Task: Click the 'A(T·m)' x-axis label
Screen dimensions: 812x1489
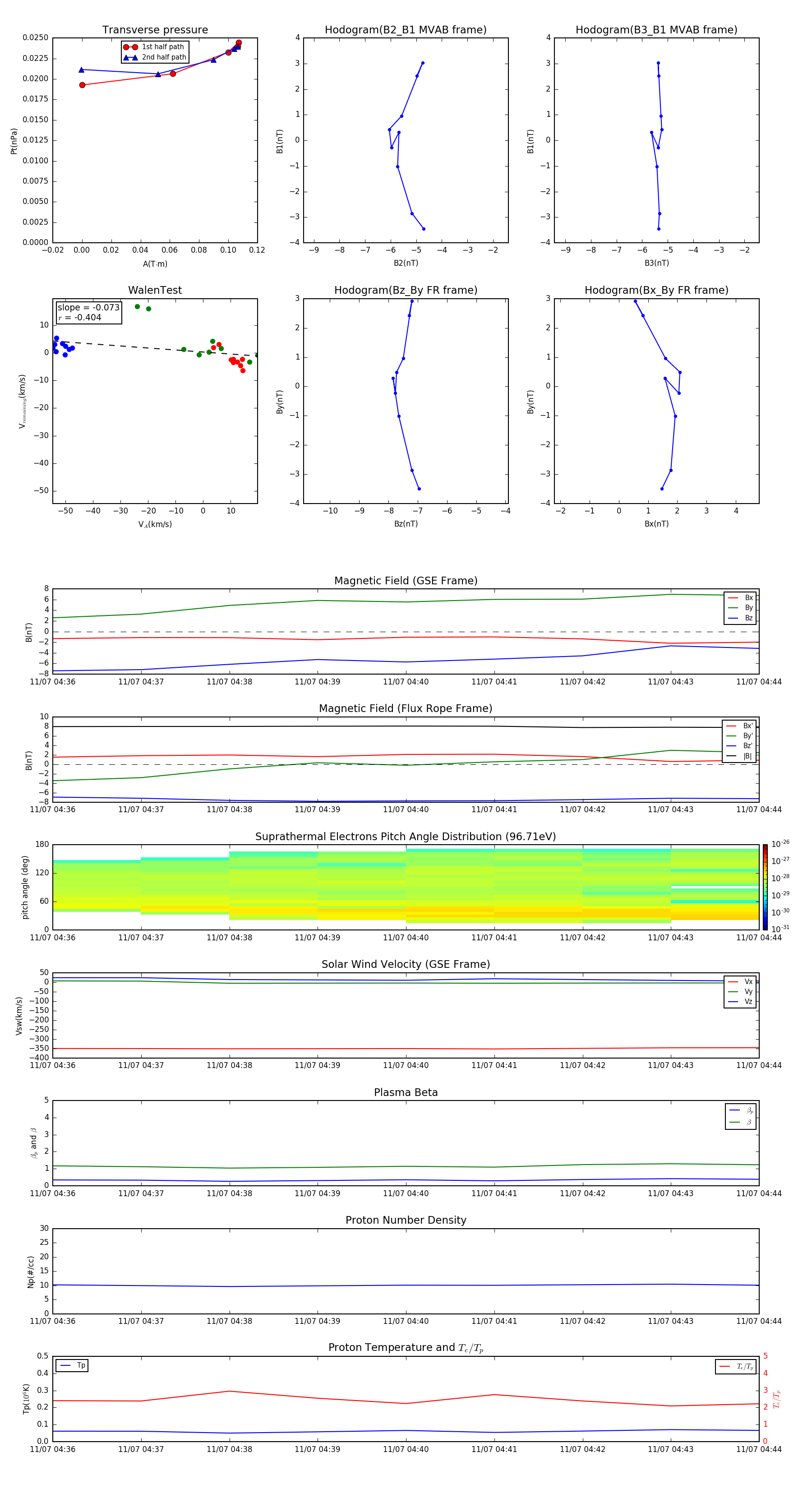Action: (x=155, y=264)
